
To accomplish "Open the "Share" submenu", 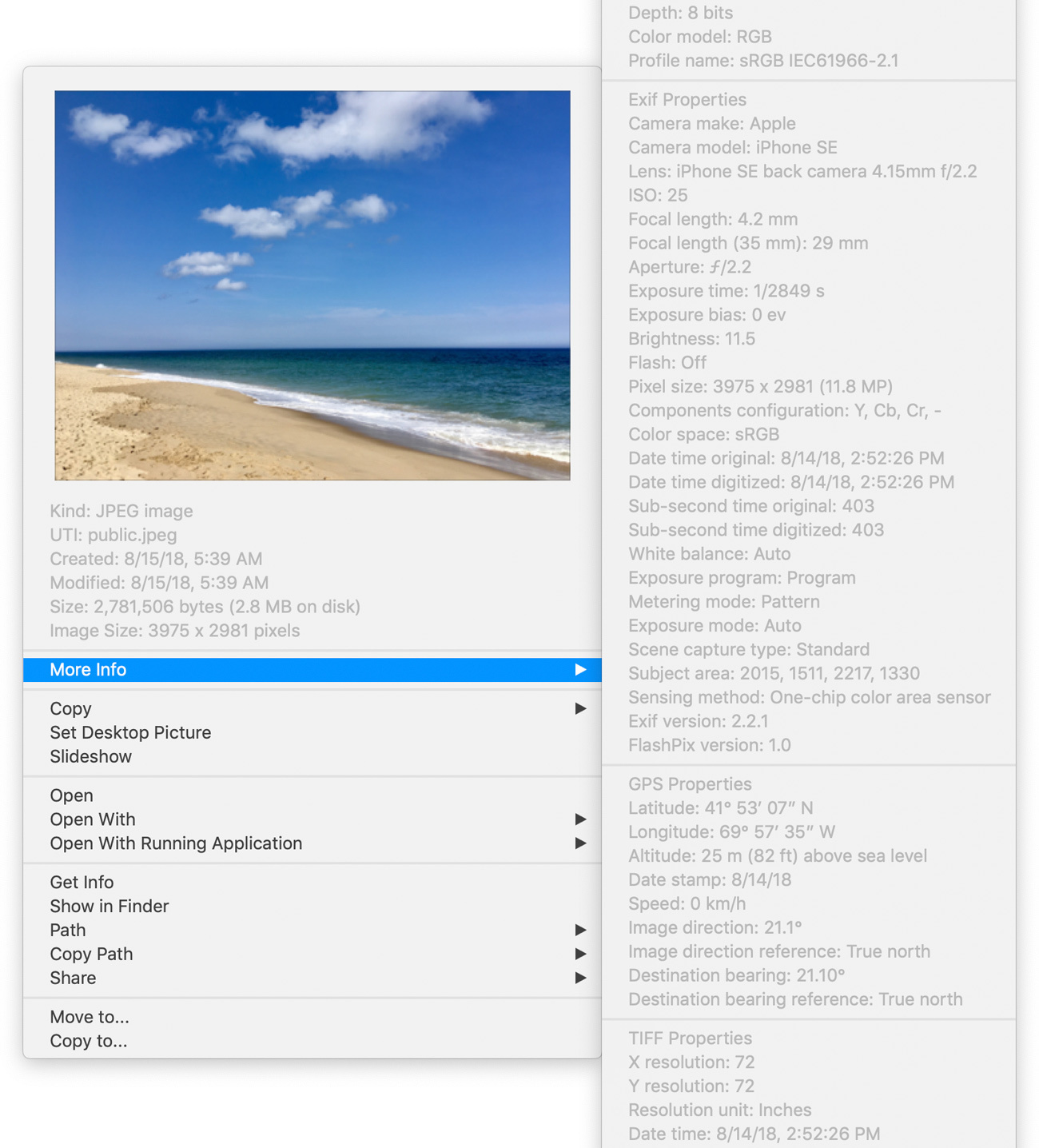I will click(73, 978).
